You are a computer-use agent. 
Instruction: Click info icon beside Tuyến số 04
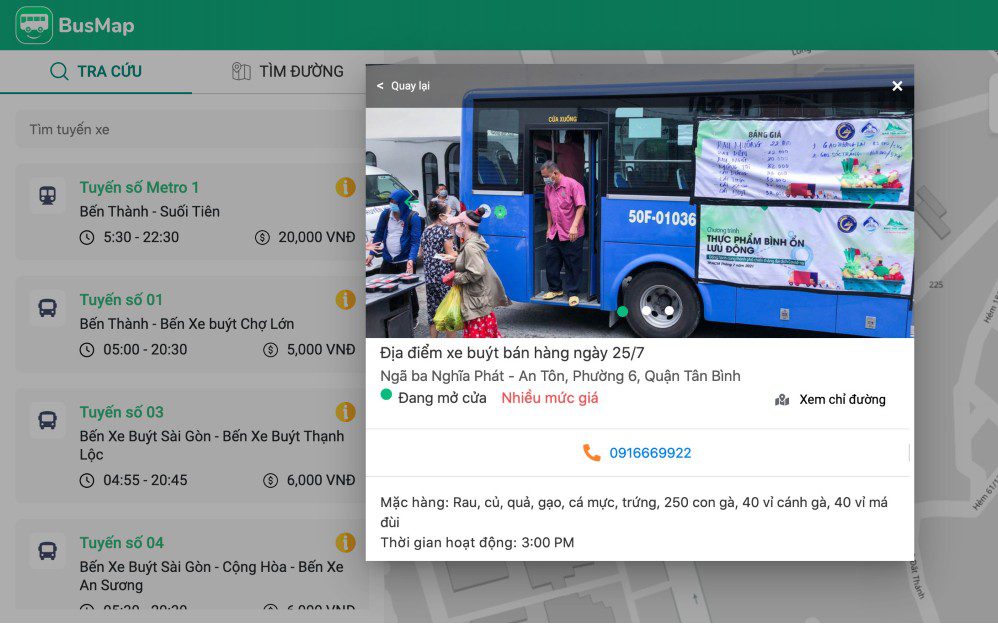(345, 543)
